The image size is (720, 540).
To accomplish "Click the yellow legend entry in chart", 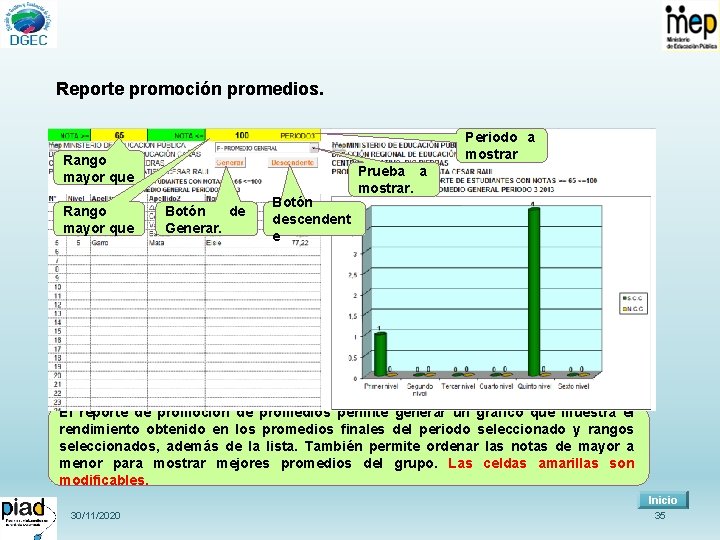I will click(x=633, y=309).
